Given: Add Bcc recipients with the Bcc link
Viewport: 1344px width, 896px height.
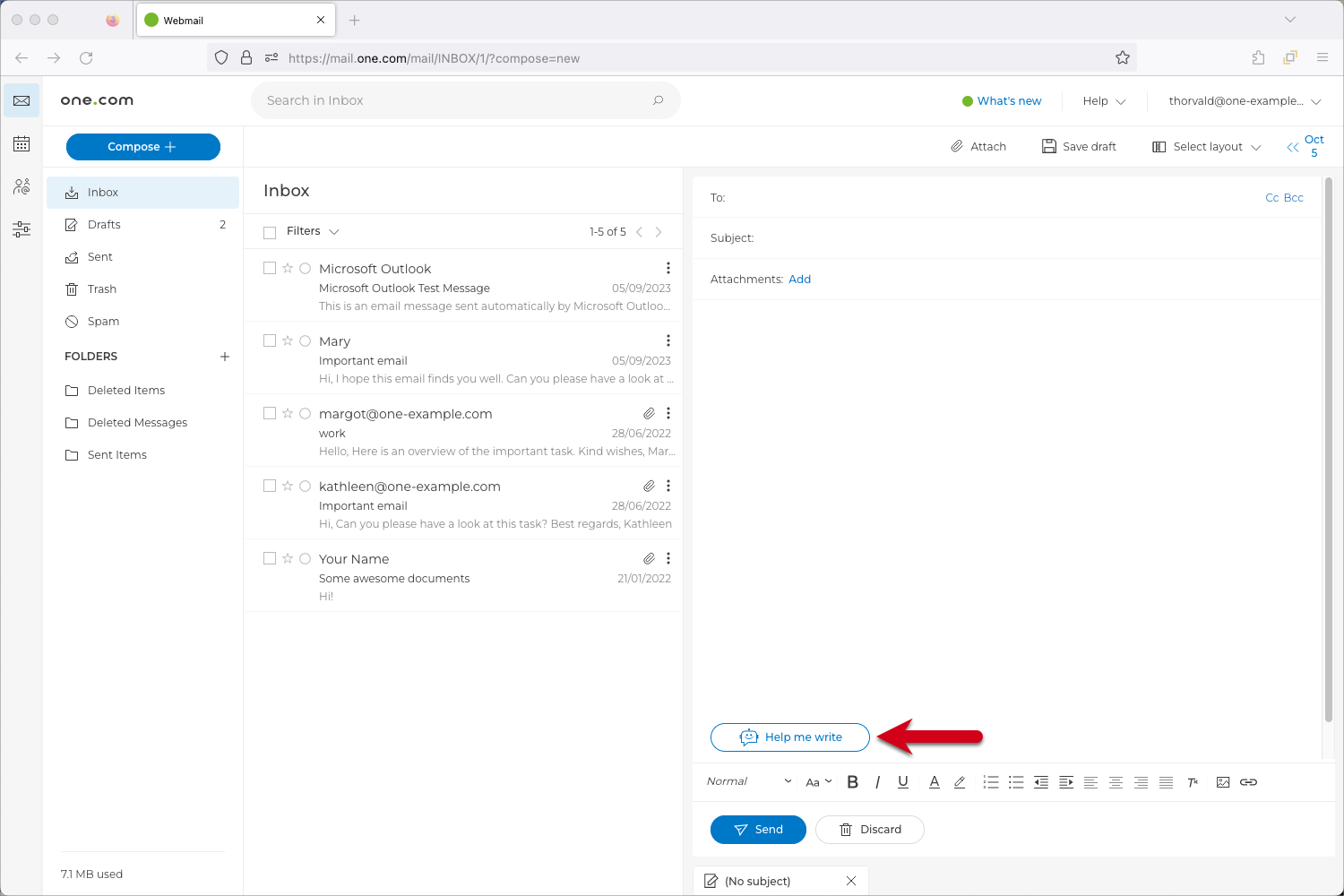Looking at the screenshot, I should coord(1294,197).
